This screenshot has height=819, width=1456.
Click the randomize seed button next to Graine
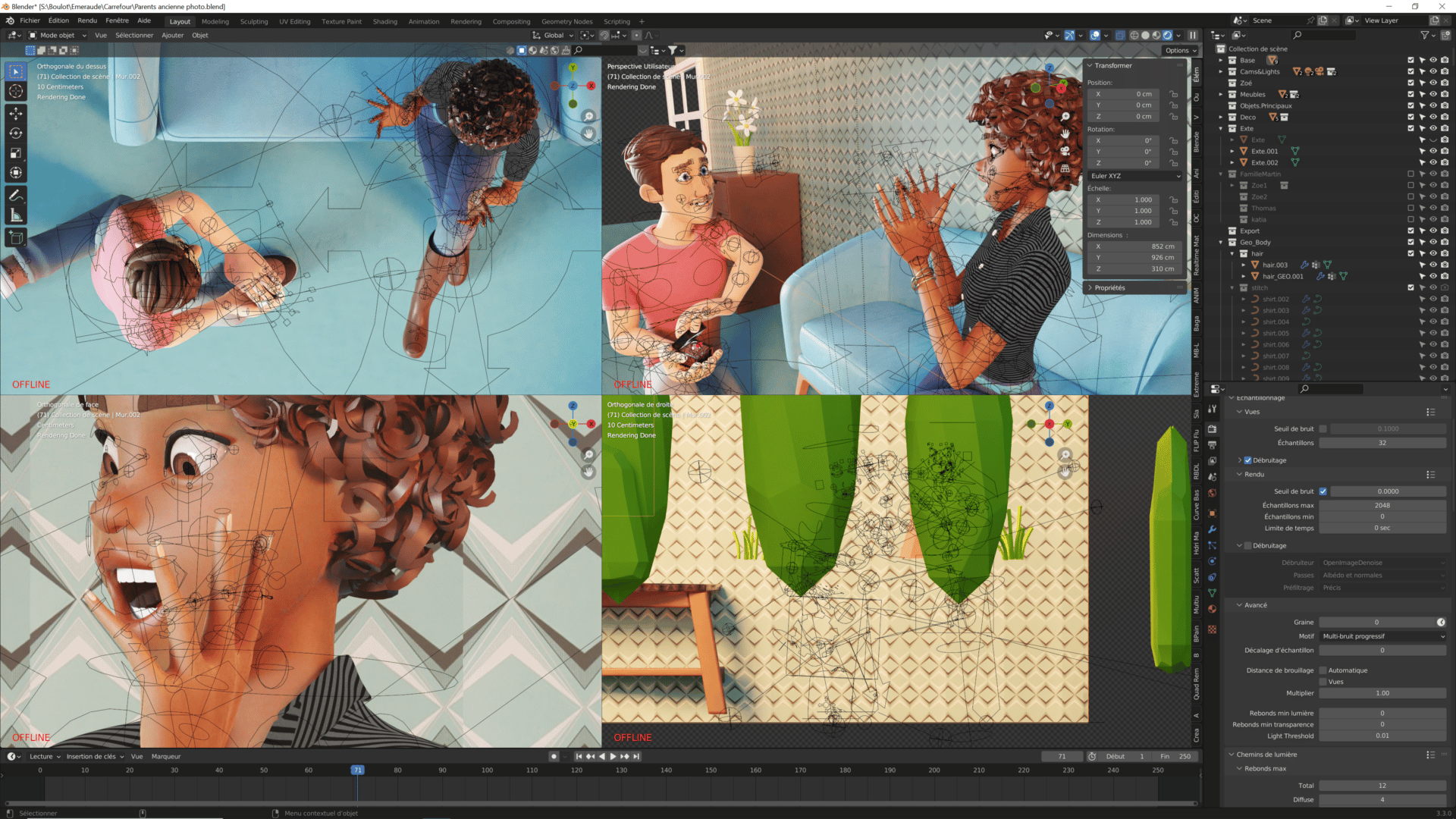[x=1442, y=622]
